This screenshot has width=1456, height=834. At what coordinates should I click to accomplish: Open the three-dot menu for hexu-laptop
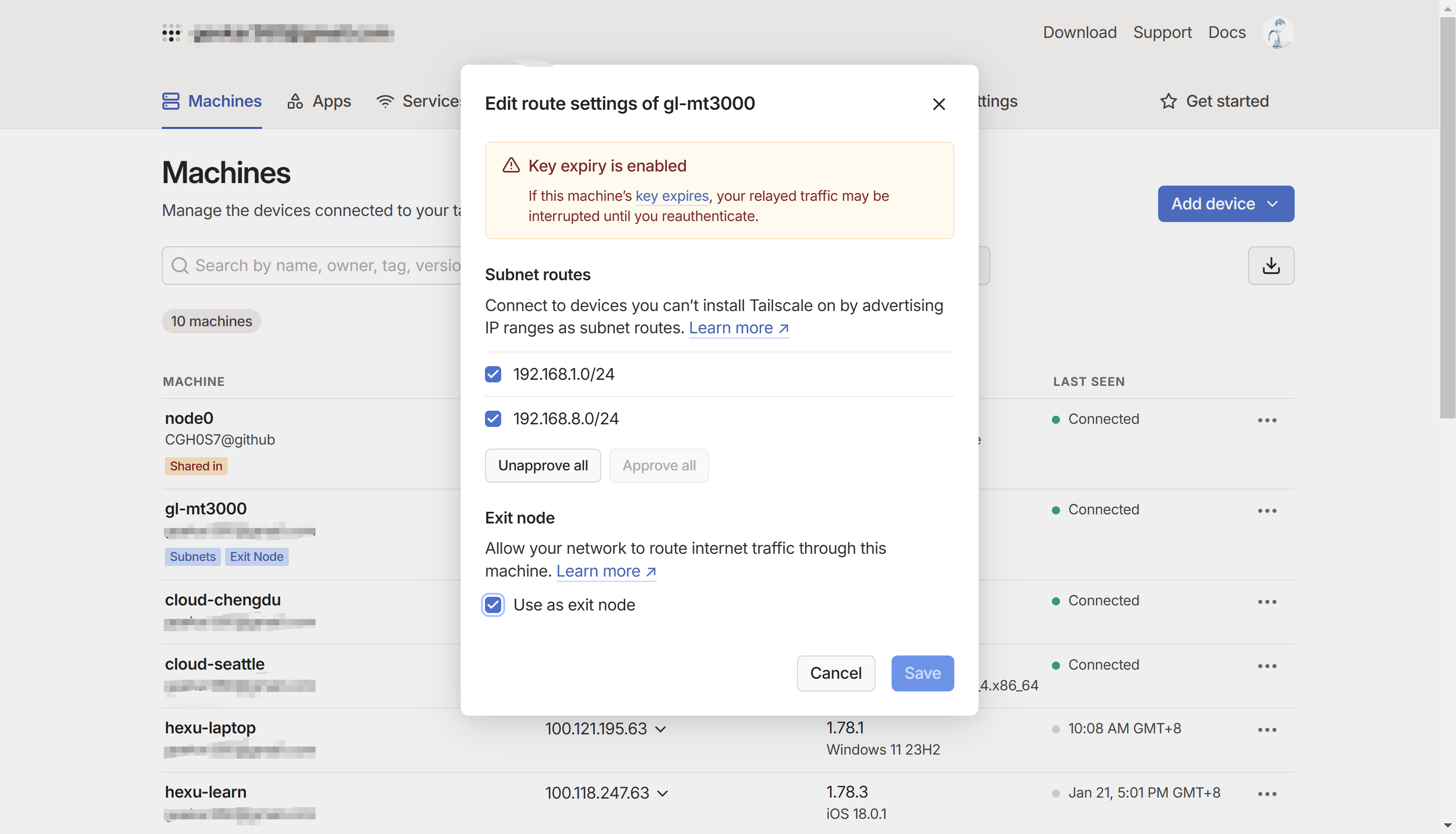pos(1266,729)
